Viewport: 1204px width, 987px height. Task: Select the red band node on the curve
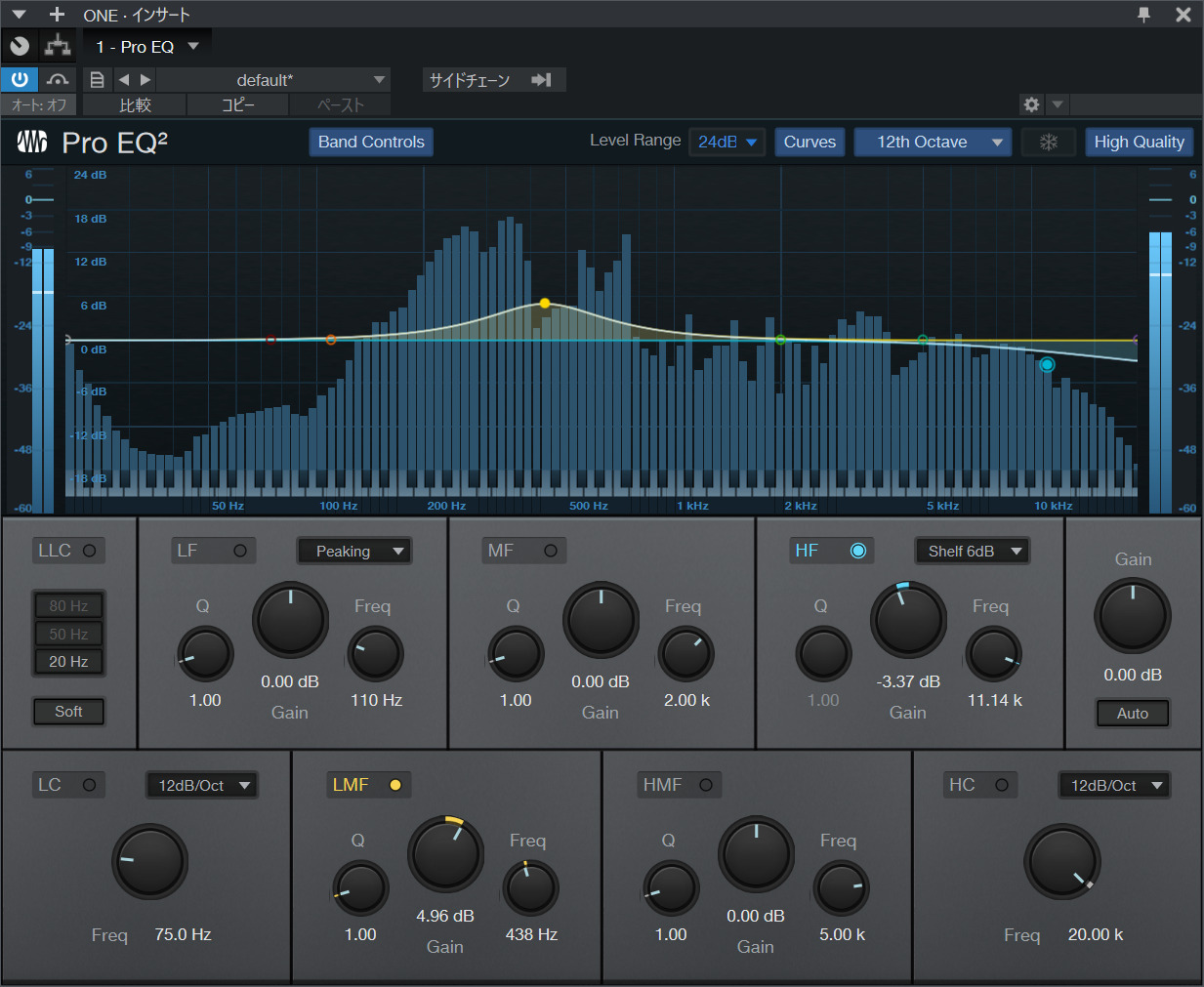(270, 340)
